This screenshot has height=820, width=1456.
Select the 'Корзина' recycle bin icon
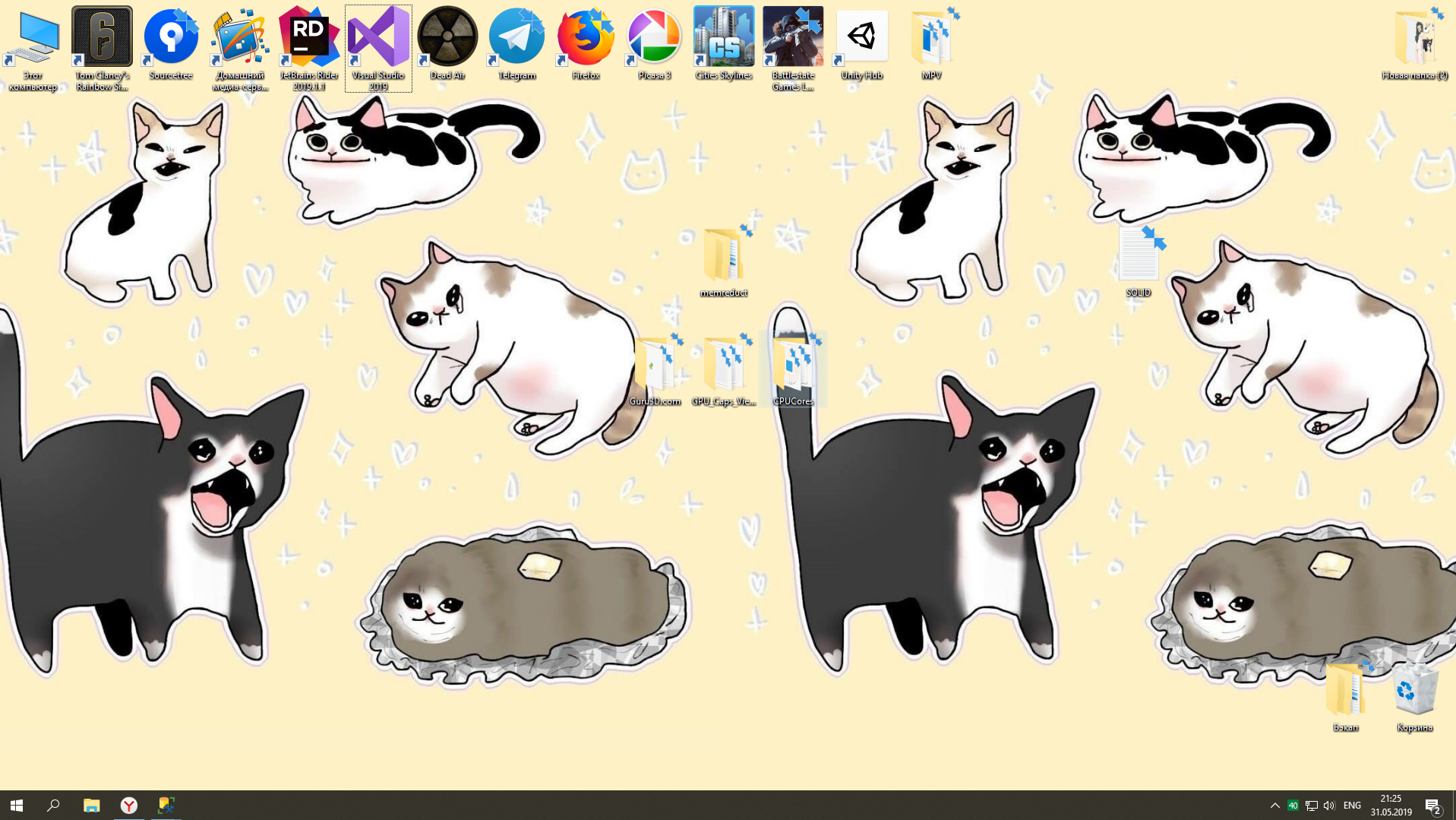(1414, 695)
